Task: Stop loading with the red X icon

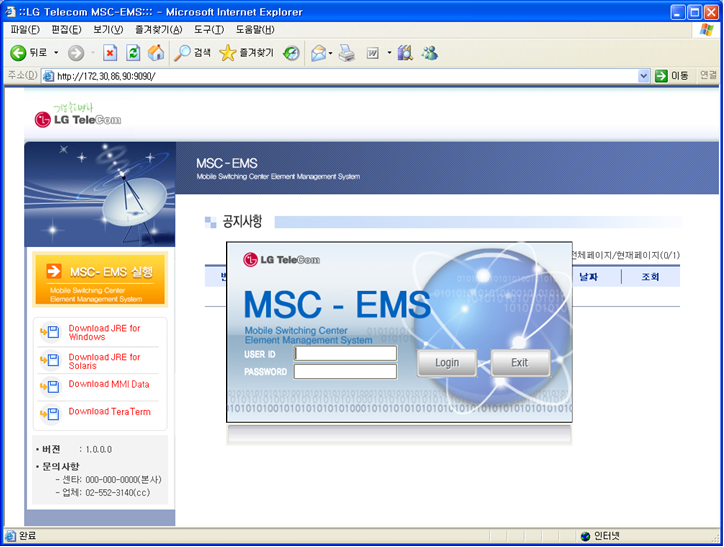Action: [110, 53]
